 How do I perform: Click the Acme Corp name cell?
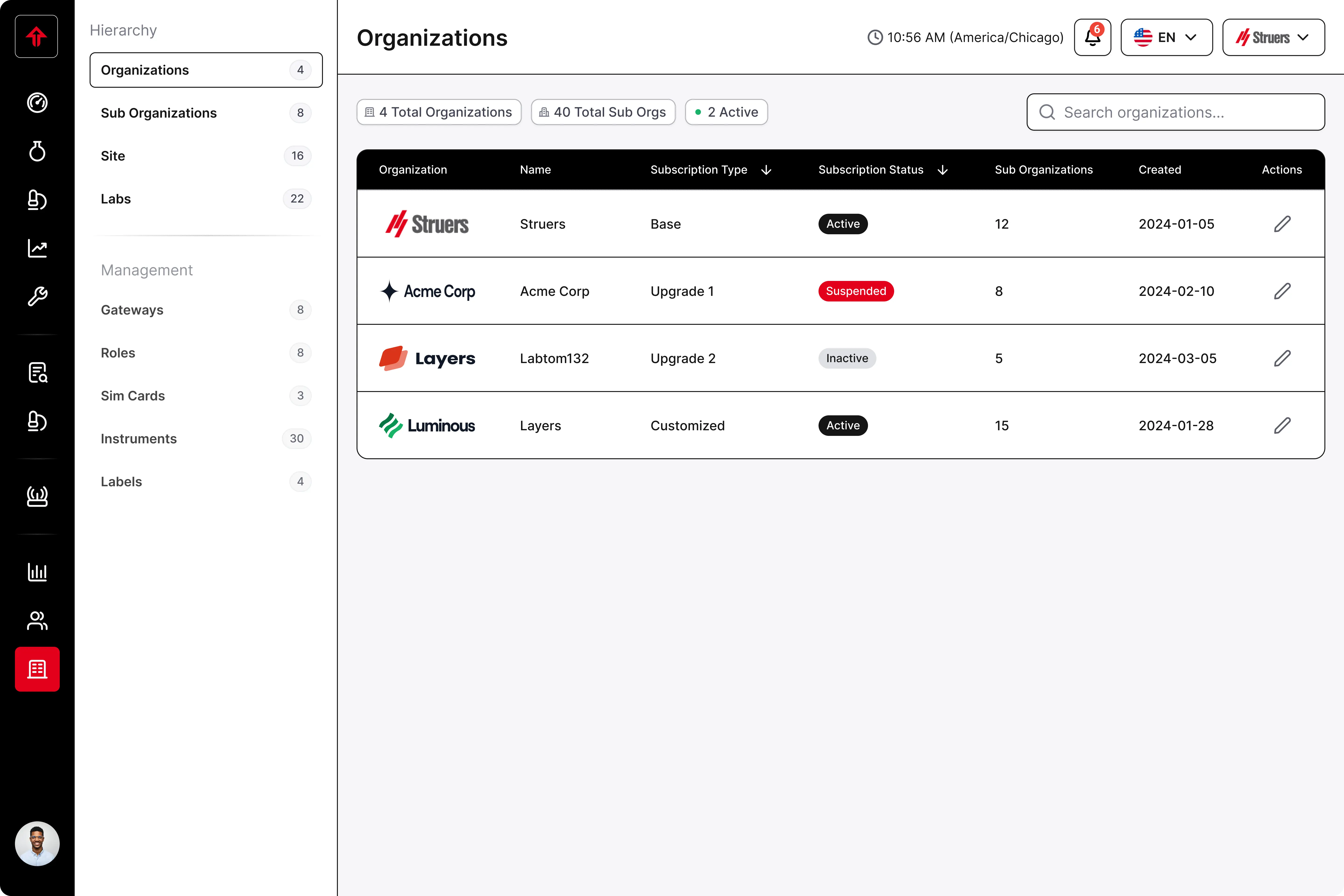(554, 291)
